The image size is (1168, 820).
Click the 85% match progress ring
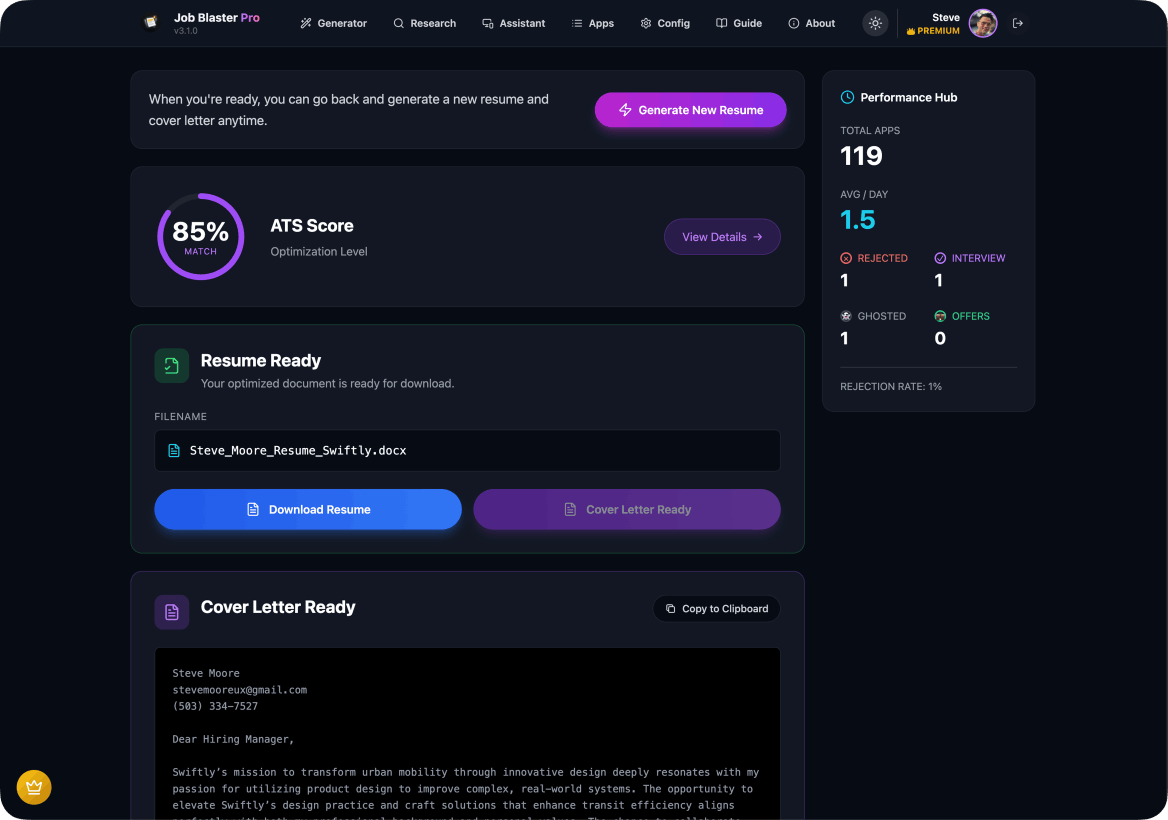201,237
